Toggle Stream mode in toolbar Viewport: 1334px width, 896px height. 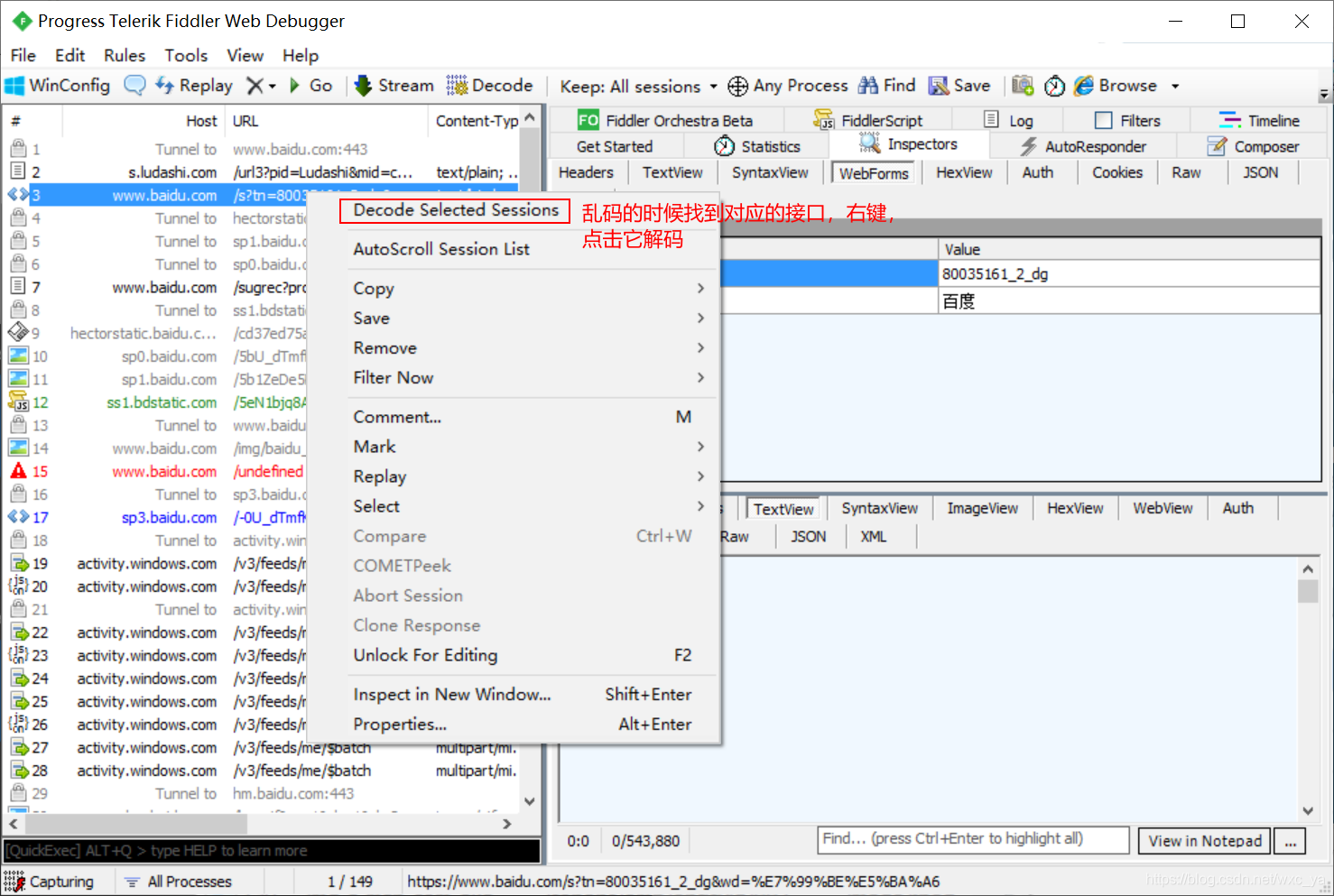coord(394,86)
